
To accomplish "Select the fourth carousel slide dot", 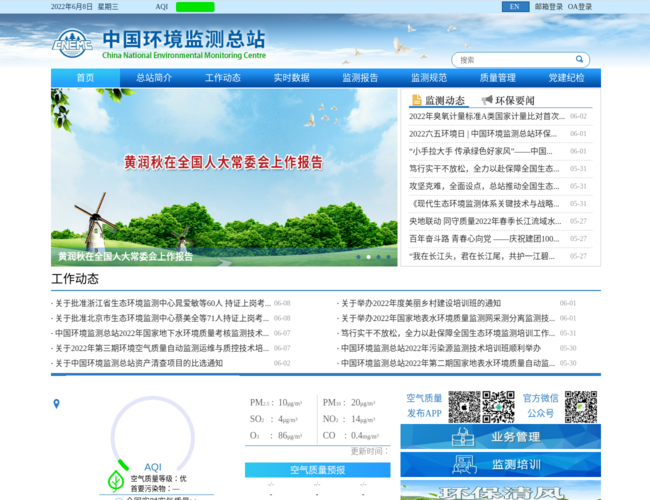I will pos(388,257).
